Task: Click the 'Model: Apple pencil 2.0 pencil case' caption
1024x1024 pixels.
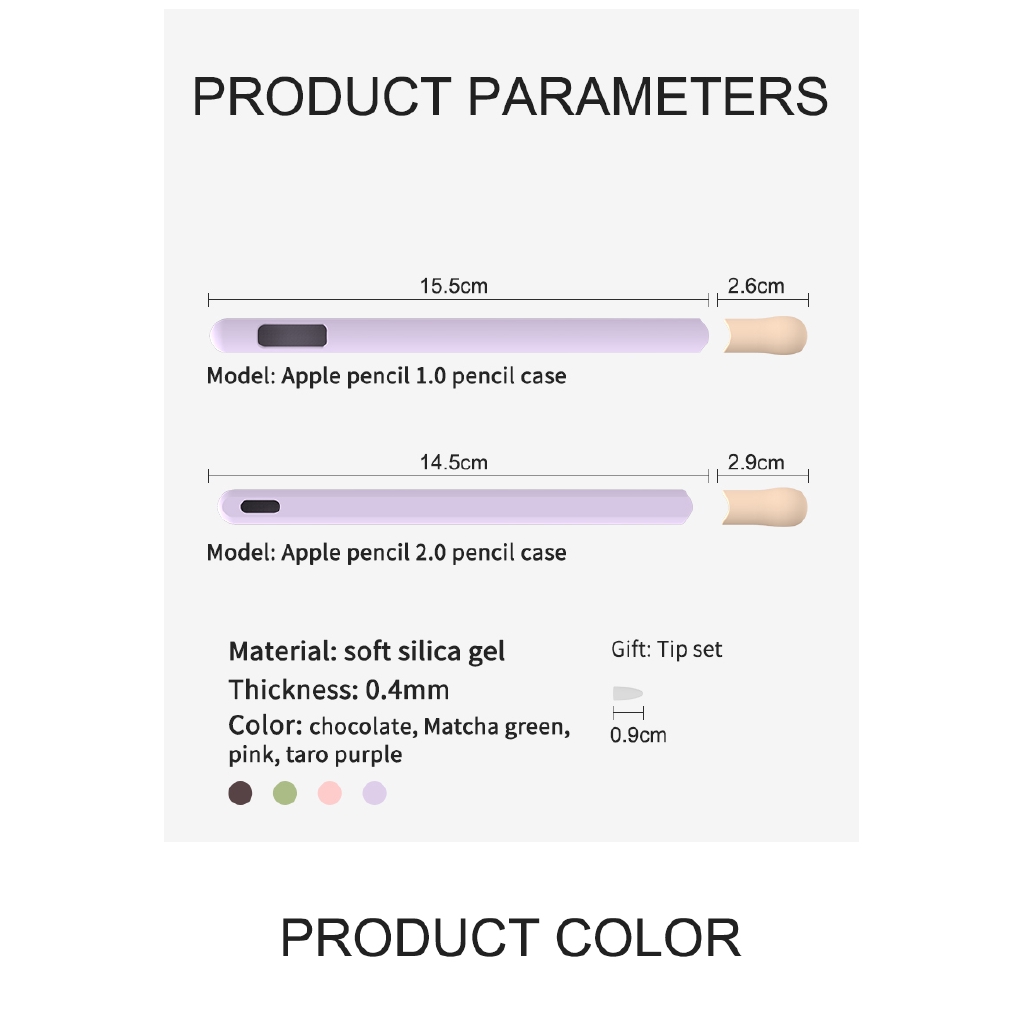Action: point(386,553)
